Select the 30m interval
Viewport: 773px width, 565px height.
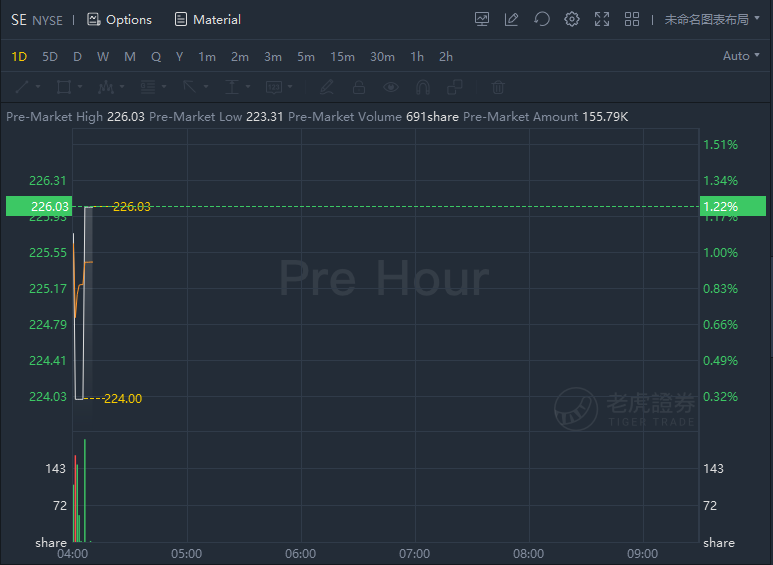383,57
